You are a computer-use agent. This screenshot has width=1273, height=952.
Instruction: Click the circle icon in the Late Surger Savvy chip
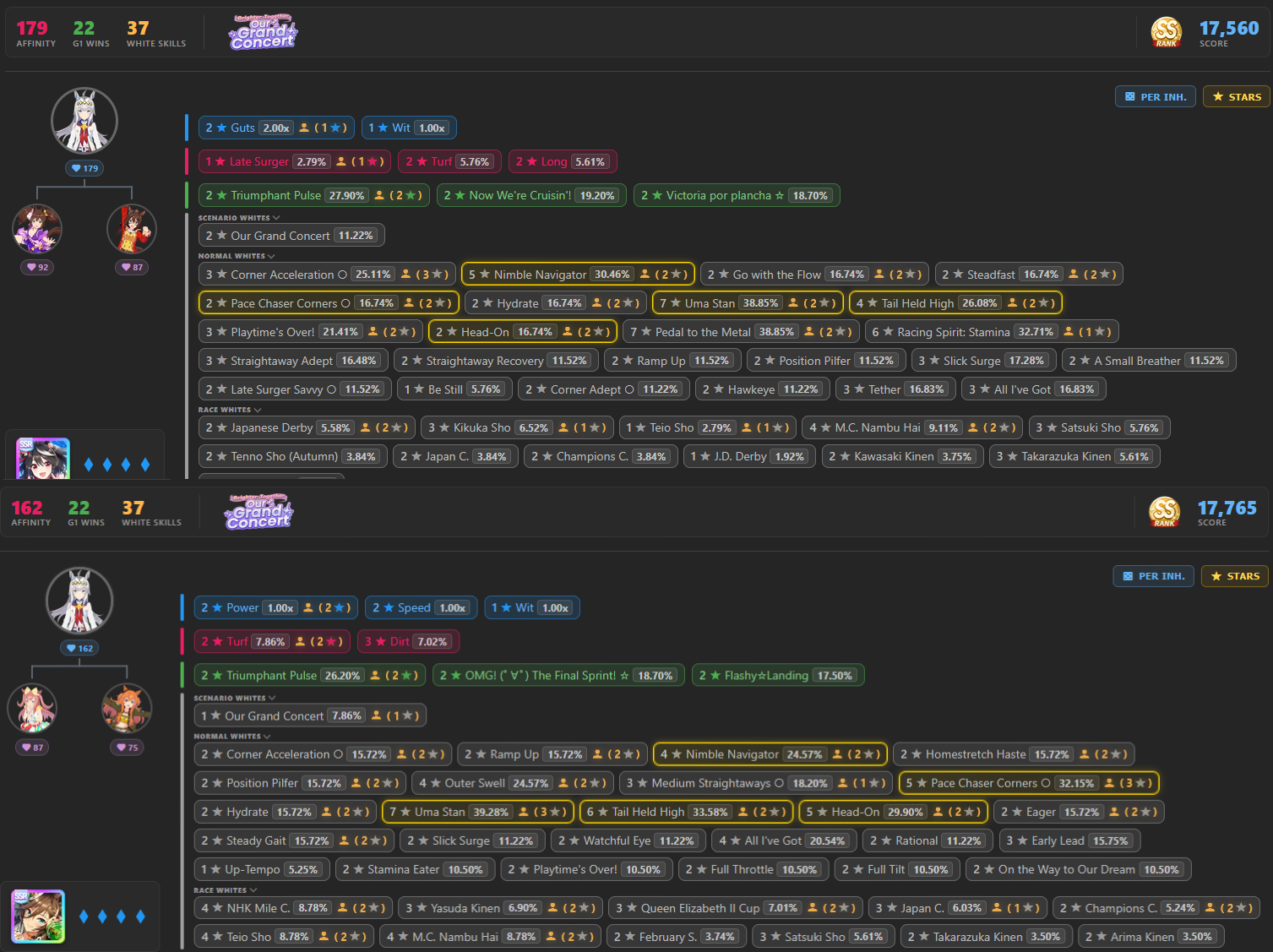[331, 389]
